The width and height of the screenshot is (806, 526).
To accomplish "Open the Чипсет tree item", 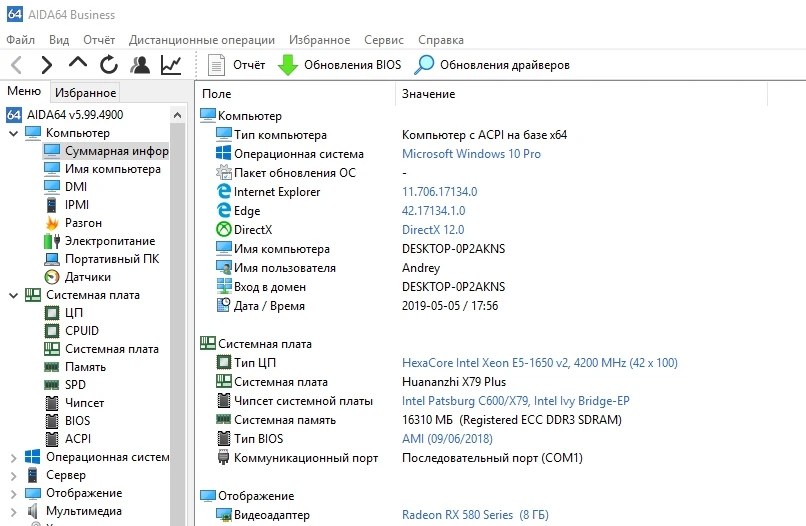I will 74,403.
